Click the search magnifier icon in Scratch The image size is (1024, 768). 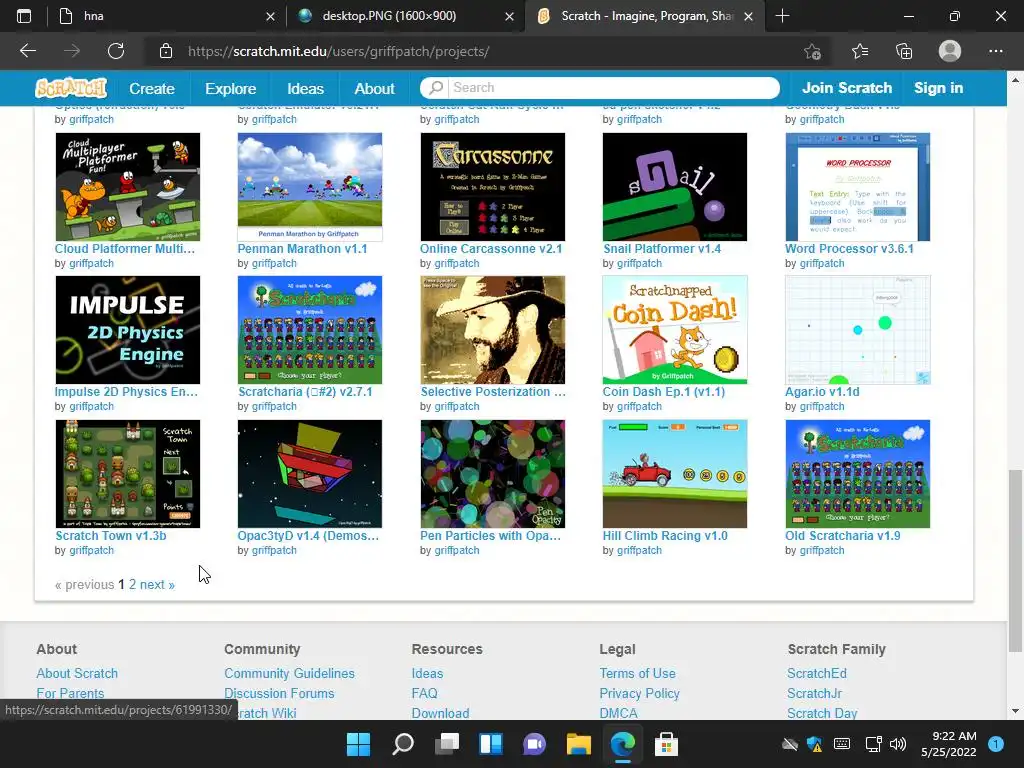436,88
